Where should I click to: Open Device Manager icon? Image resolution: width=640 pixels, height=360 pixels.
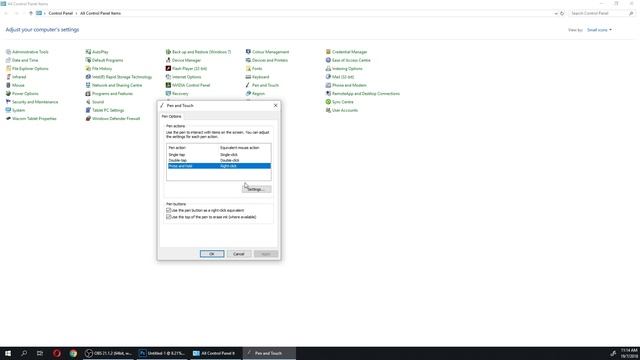168,60
